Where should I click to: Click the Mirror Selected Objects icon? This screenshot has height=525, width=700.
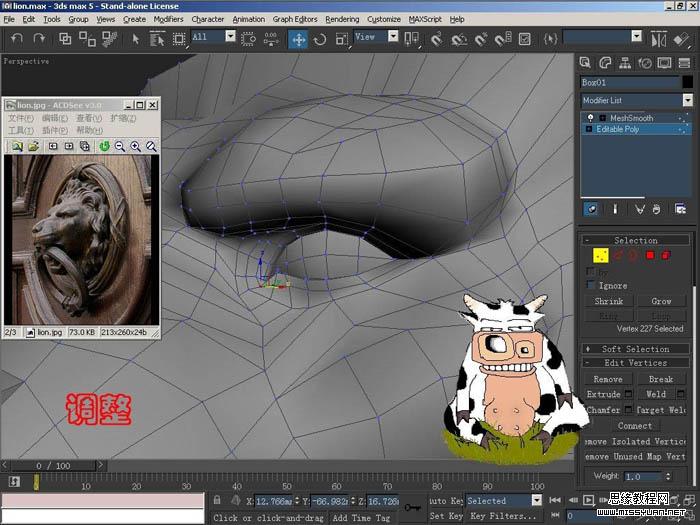(658, 39)
